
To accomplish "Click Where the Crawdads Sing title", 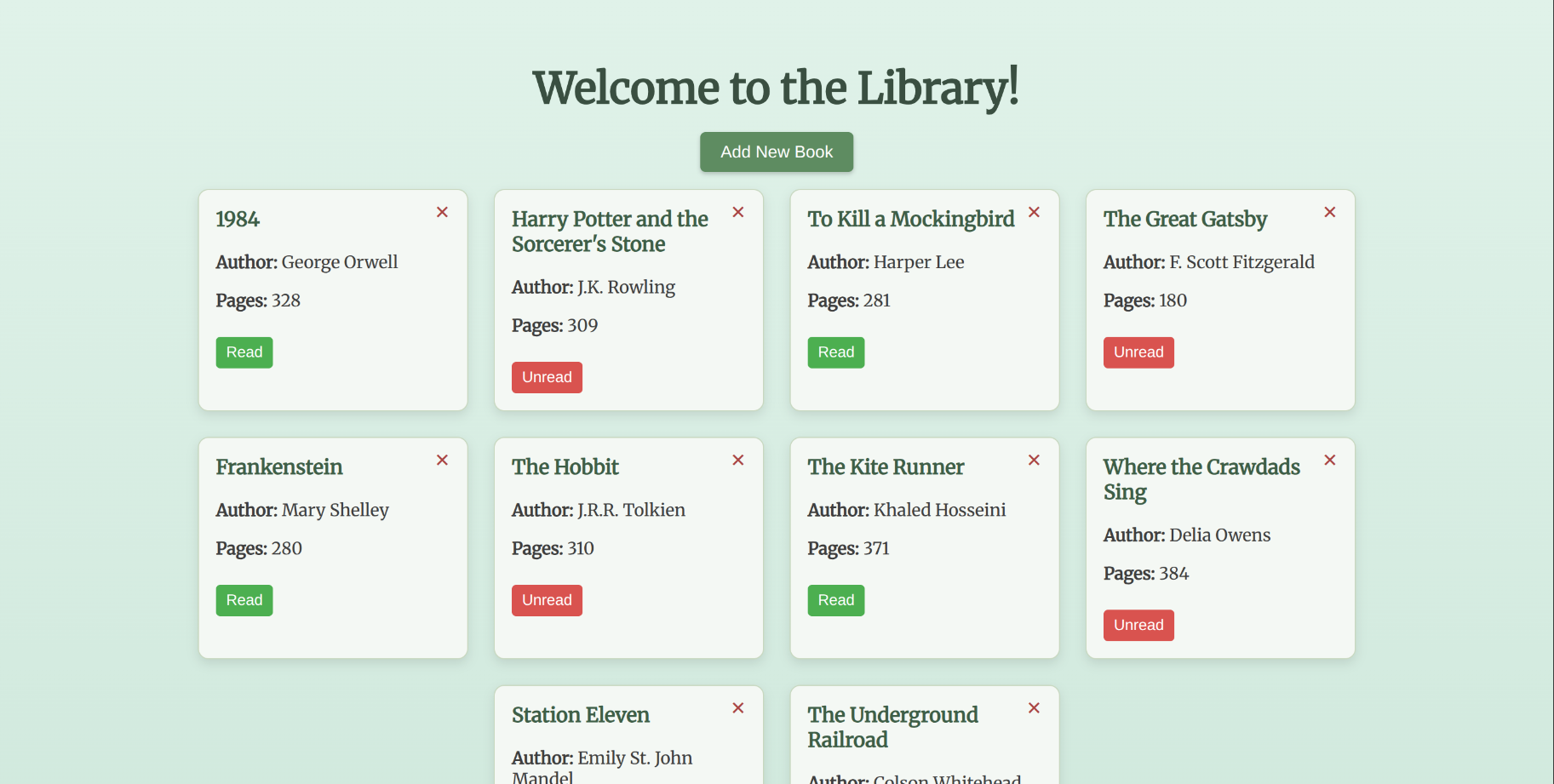I will pyautogui.click(x=1201, y=480).
